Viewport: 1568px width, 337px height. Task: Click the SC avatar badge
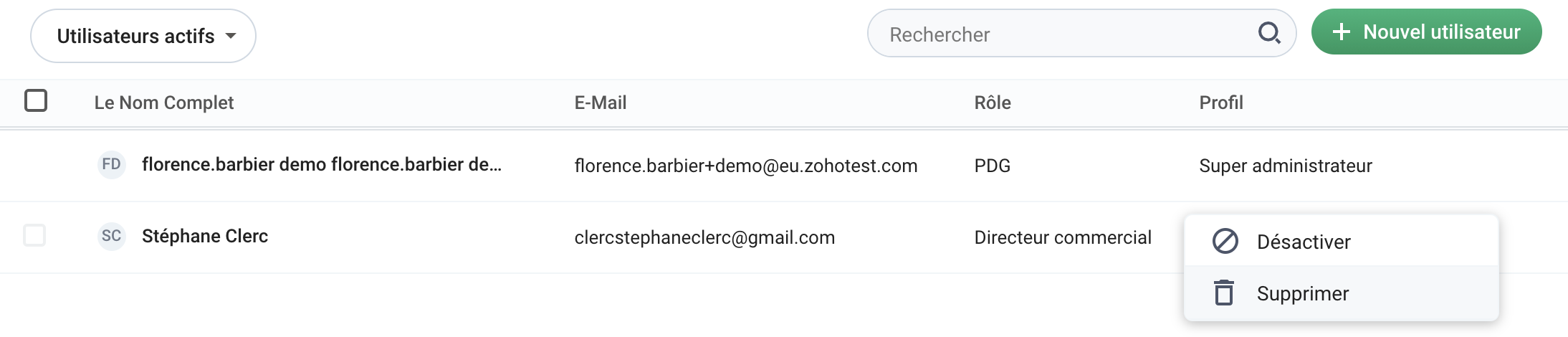coord(111,236)
